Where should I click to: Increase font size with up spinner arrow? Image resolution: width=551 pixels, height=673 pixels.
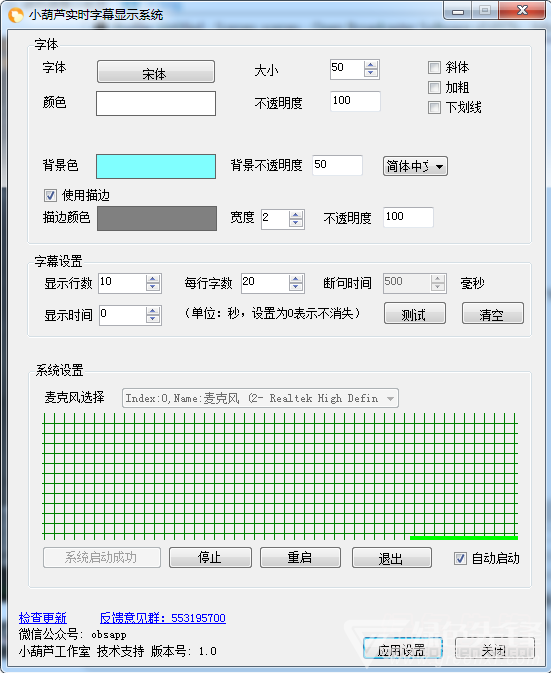click(371, 64)
